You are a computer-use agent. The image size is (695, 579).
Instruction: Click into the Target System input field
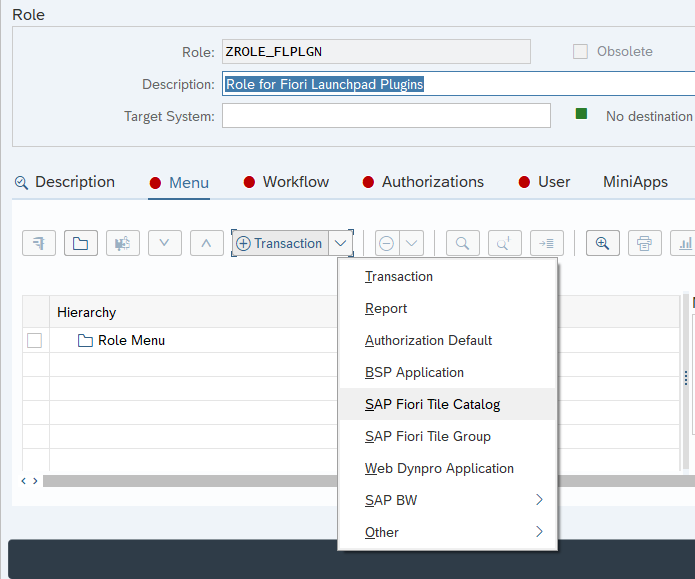click(x=386, y=116)
